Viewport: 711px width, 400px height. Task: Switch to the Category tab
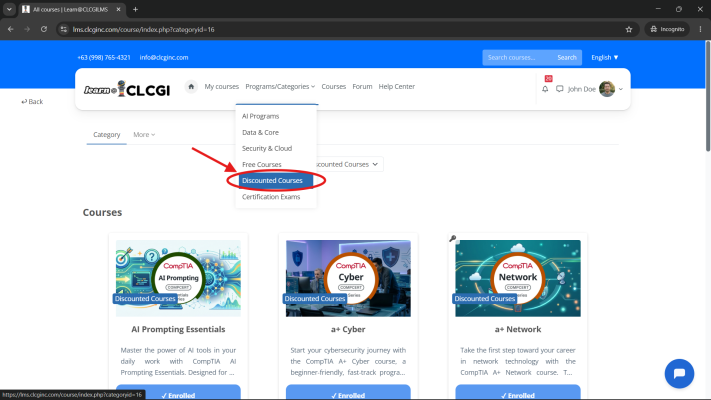click(x=107, y=135)
